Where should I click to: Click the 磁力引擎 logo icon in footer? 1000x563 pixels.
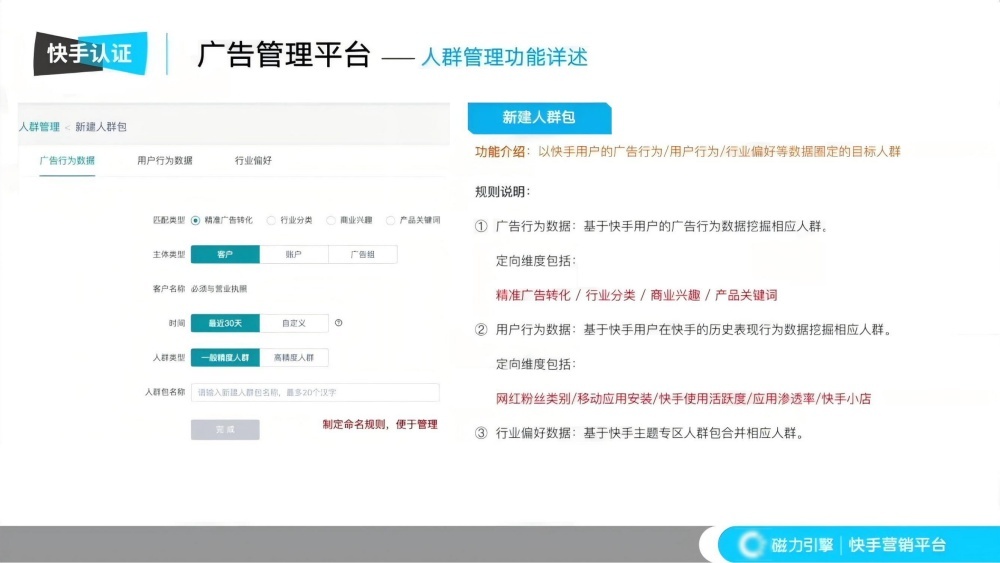[751, 545]
